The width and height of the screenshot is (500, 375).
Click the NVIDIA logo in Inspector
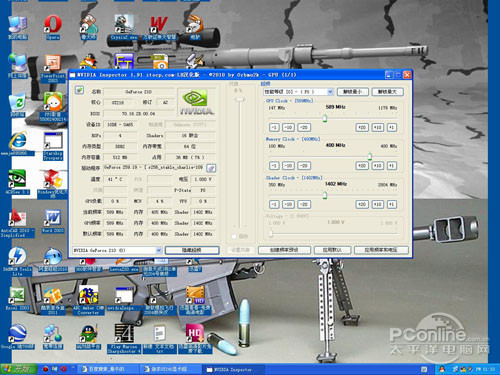(197, 102)
